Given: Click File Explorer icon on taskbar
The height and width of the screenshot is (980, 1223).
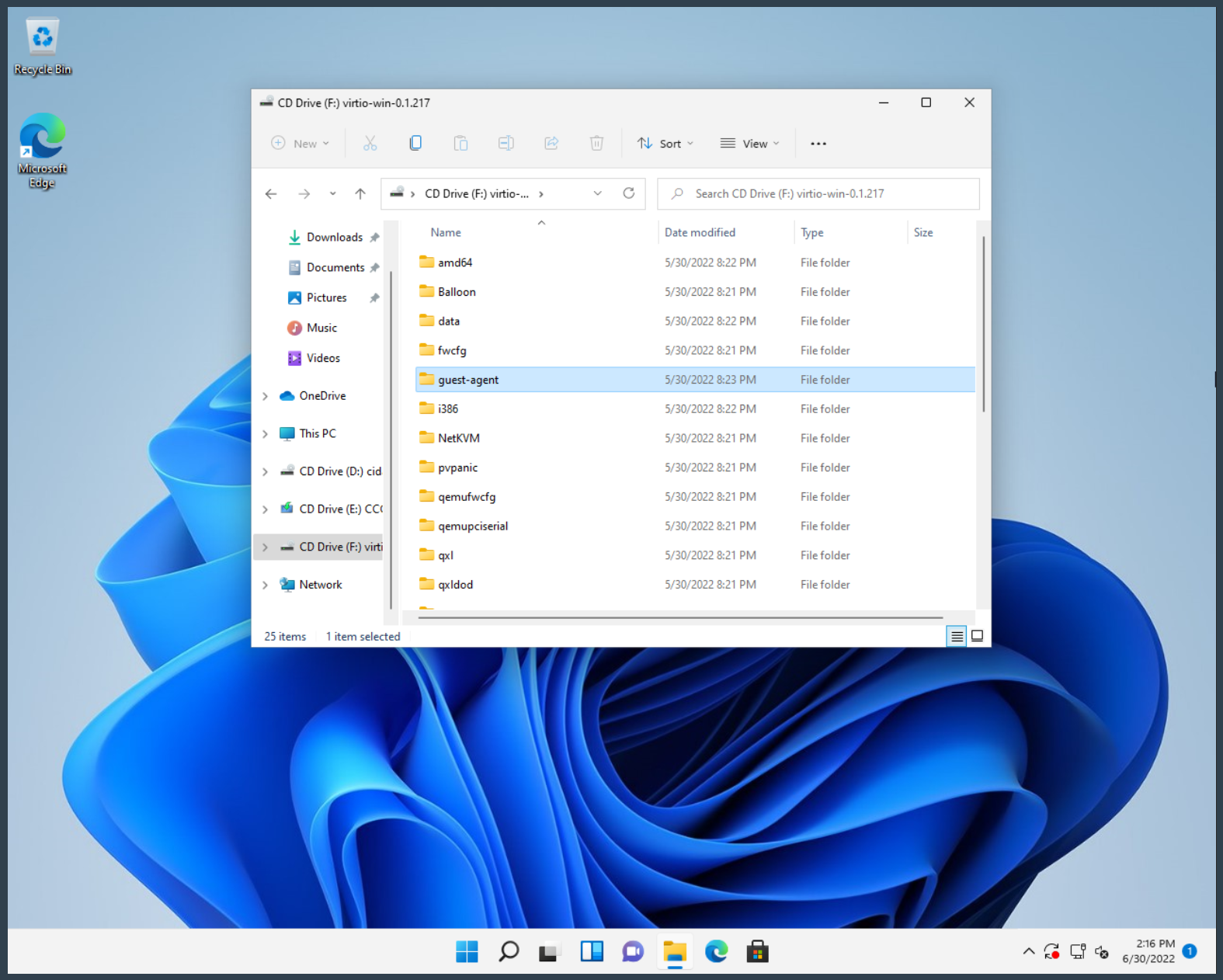Looking at the screenshot, I should (675, 951).
